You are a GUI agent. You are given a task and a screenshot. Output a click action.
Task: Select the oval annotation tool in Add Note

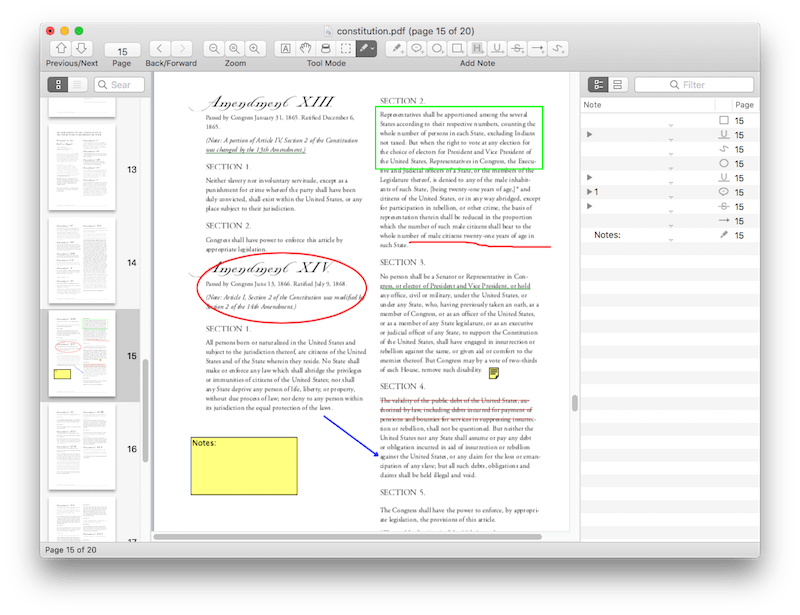pos(437,48)
